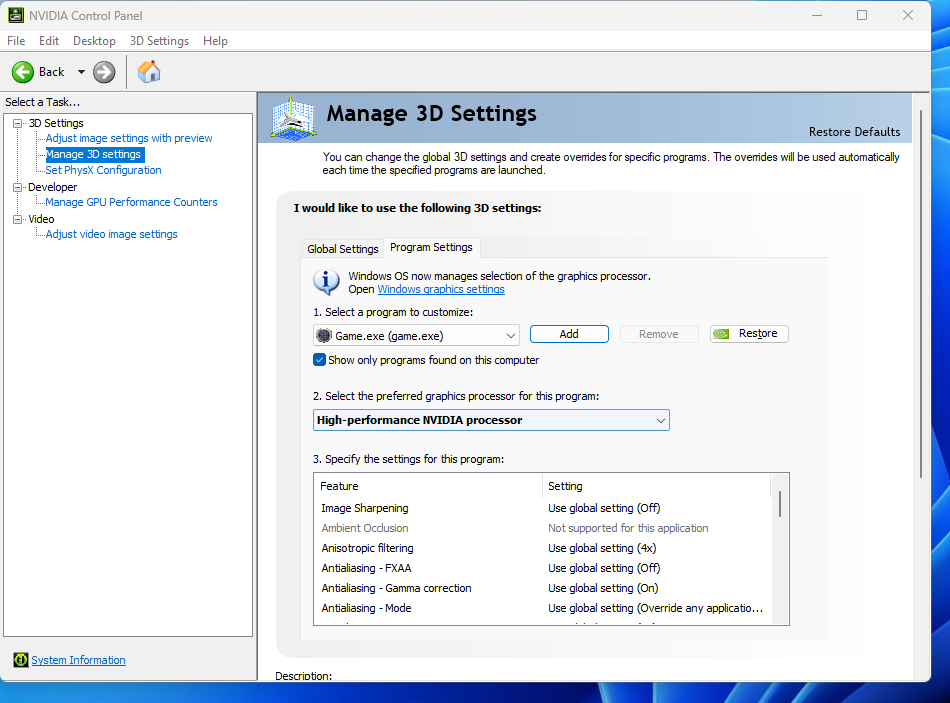Click the NVIDIA Control Panel title bar icon

(x=16, y=15)
